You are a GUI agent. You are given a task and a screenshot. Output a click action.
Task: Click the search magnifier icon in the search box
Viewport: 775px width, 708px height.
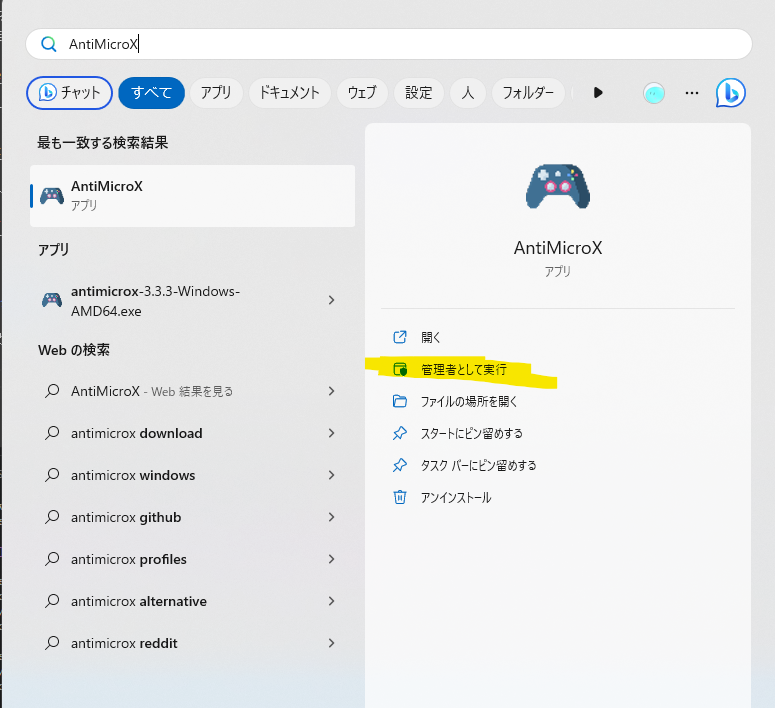pos(48,44)
